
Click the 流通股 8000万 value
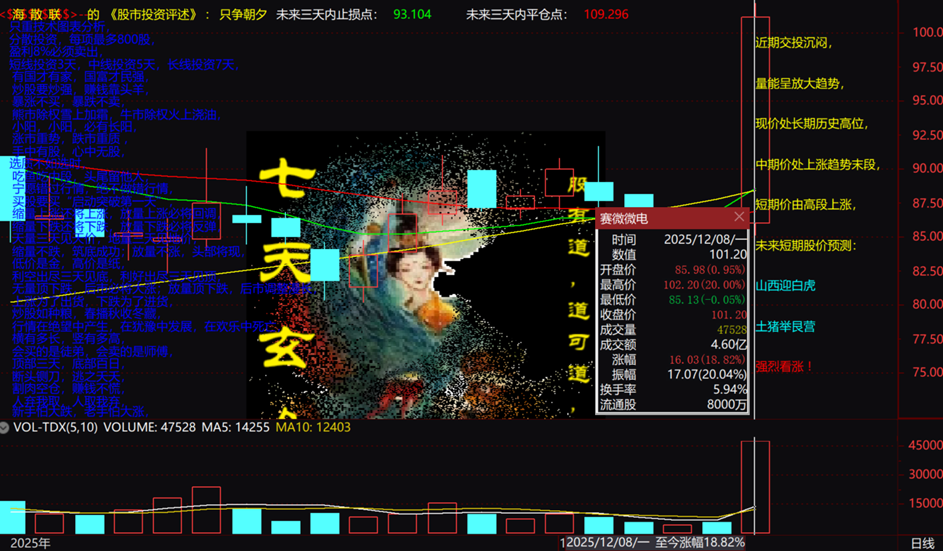coord(727,405)
